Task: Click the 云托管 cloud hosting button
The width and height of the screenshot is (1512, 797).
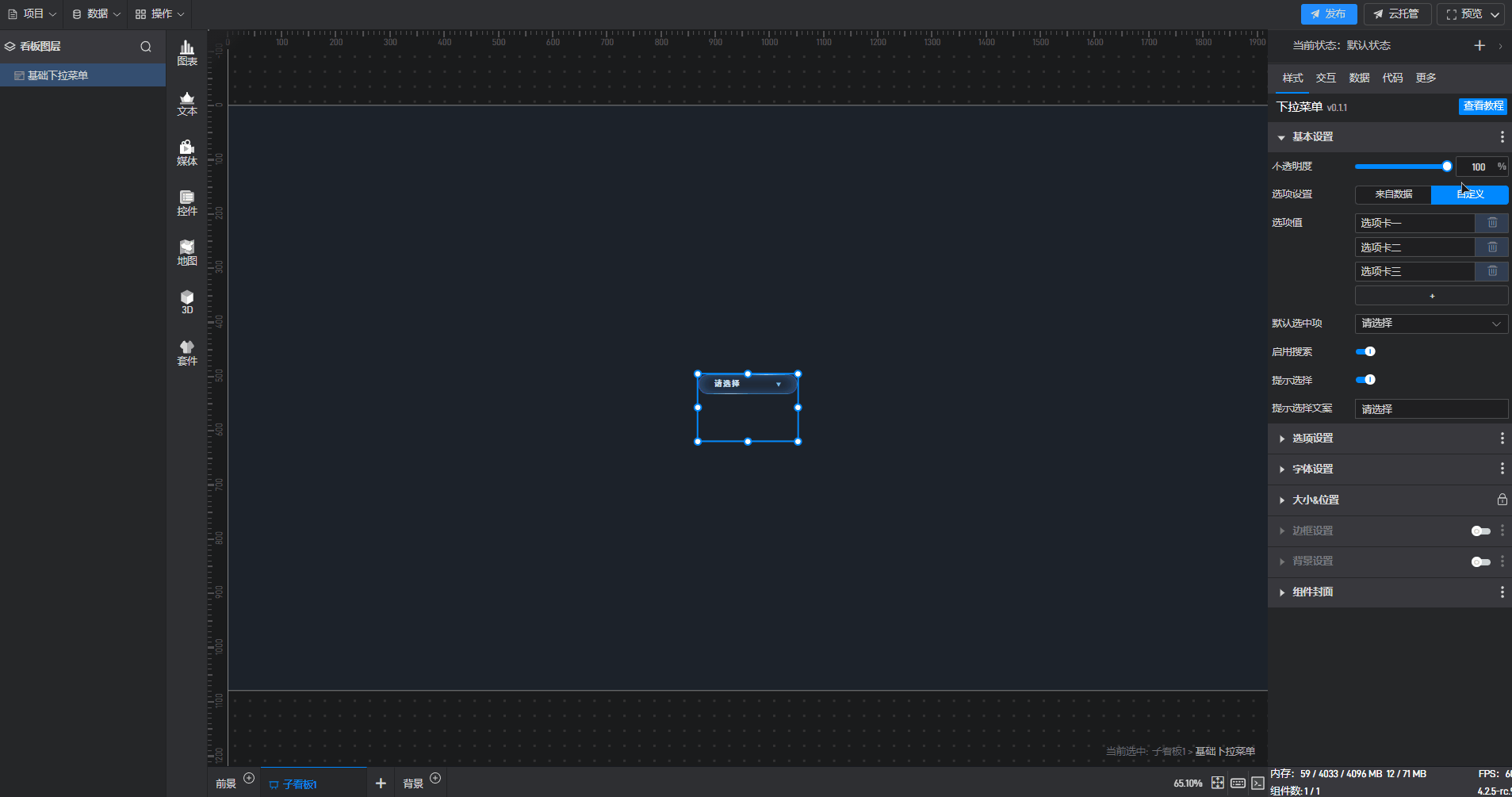Action: click(1397, 14)
